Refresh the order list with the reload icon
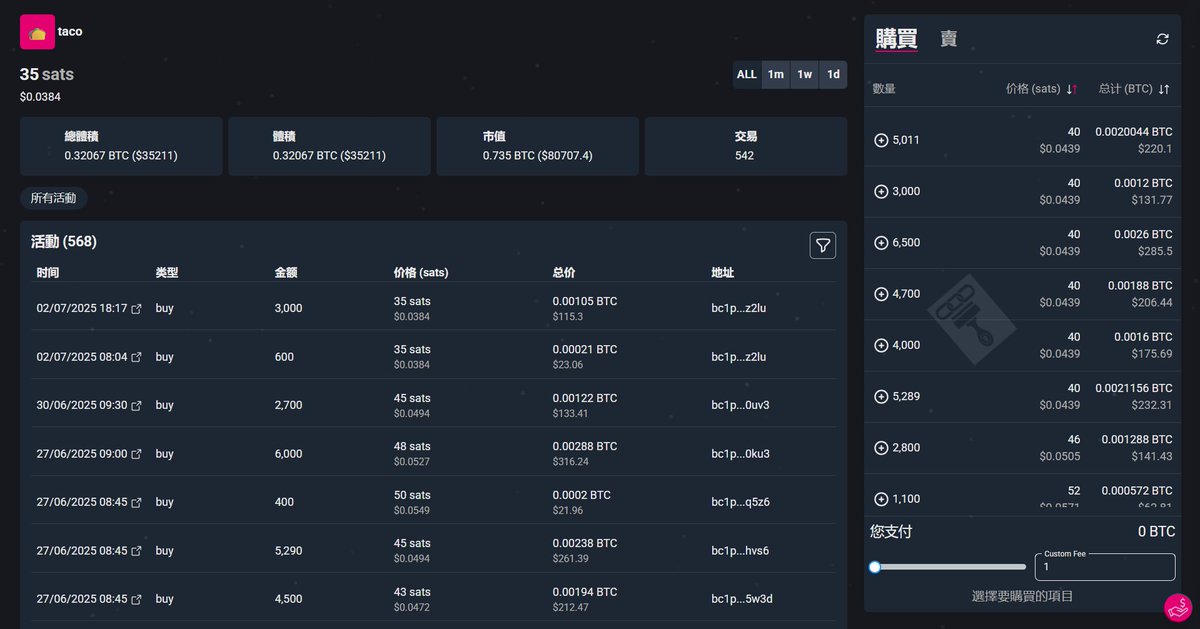This screenshot has width=1200, height=629. tap(1162, 39)
